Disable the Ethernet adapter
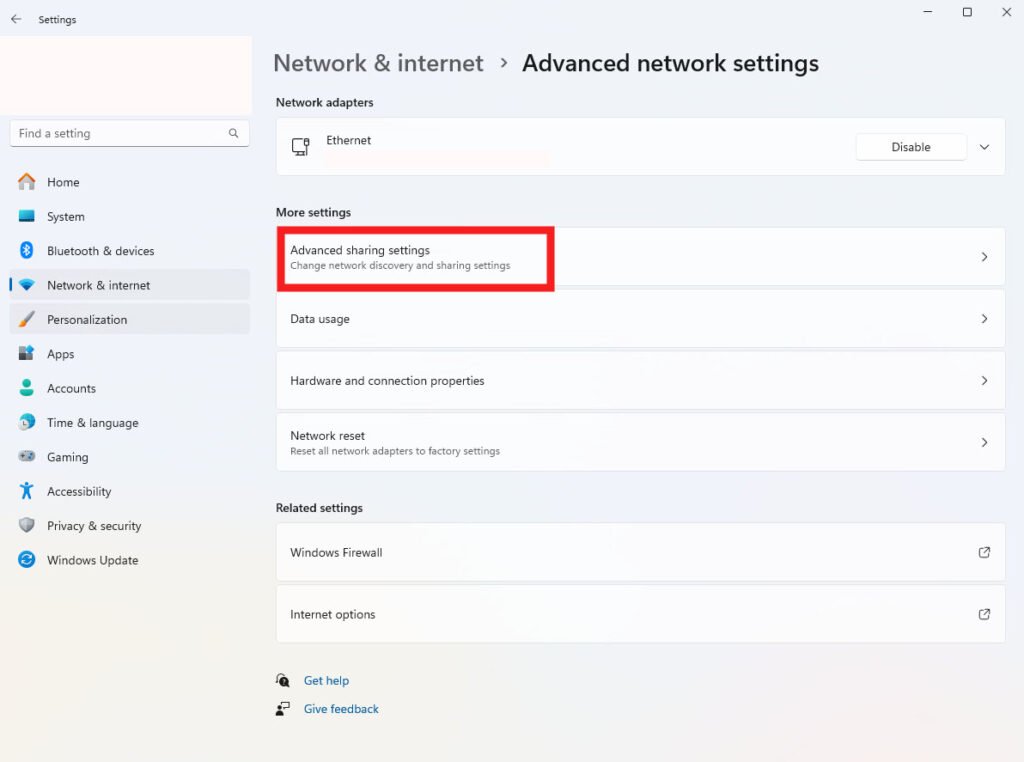The image size is (1024, 762). point(910,147)
